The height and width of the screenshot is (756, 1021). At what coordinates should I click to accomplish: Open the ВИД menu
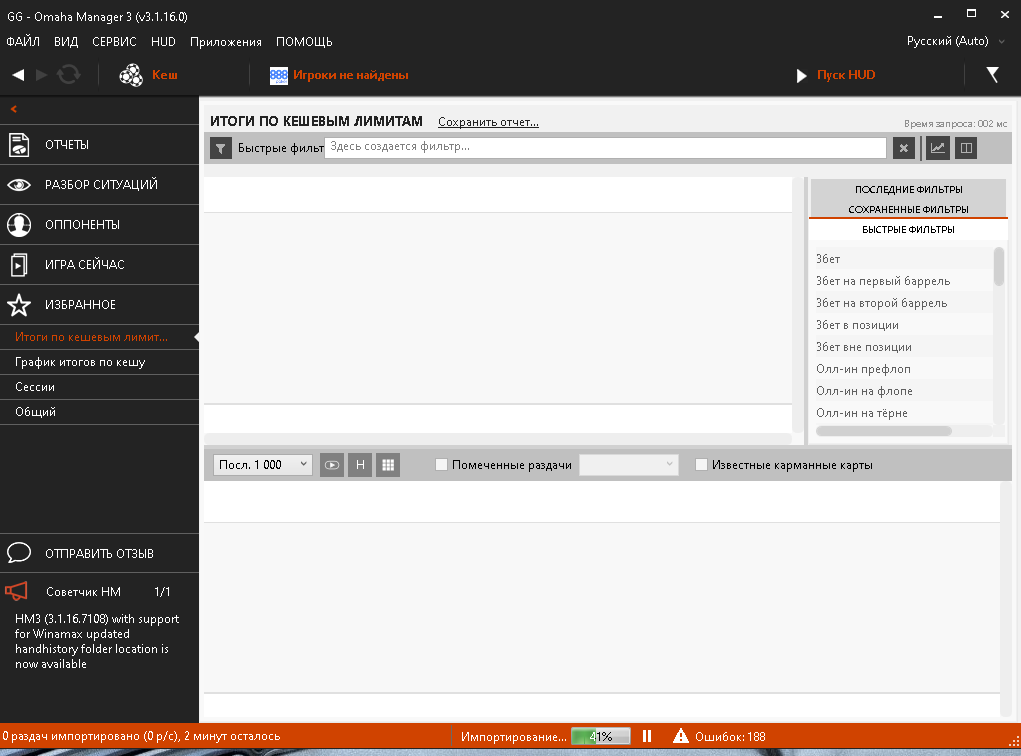[66, 42]
